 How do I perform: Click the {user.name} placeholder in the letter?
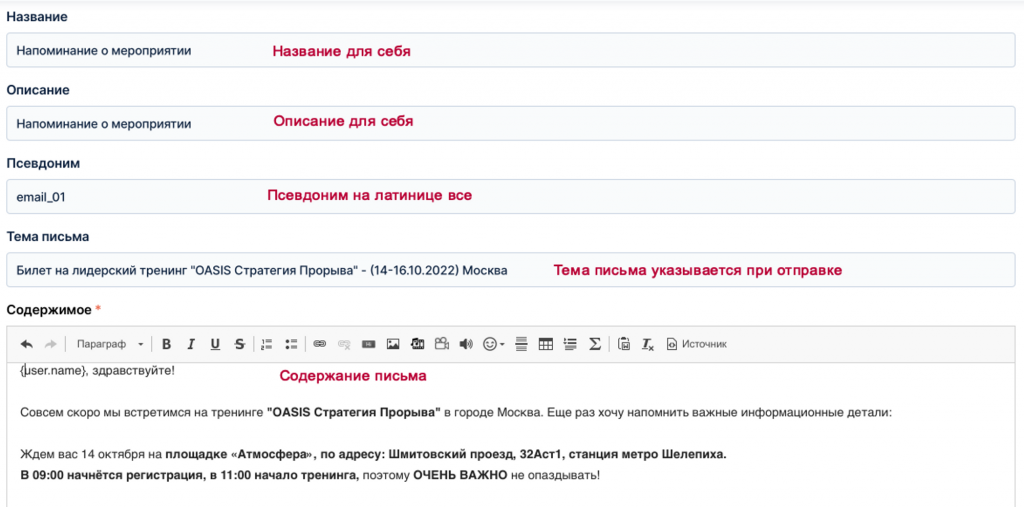pyautogui.click(x=54, y=371)
